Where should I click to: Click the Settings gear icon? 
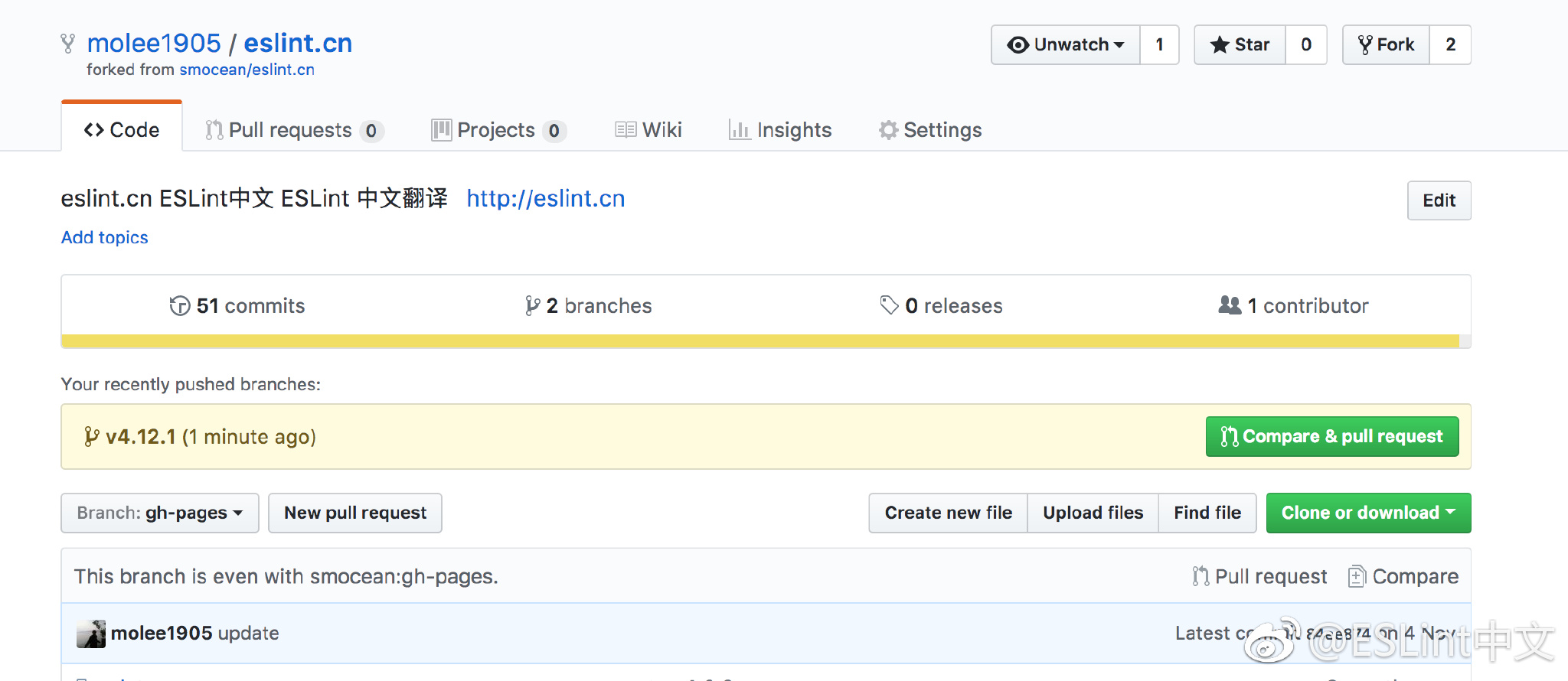point(888,130)
